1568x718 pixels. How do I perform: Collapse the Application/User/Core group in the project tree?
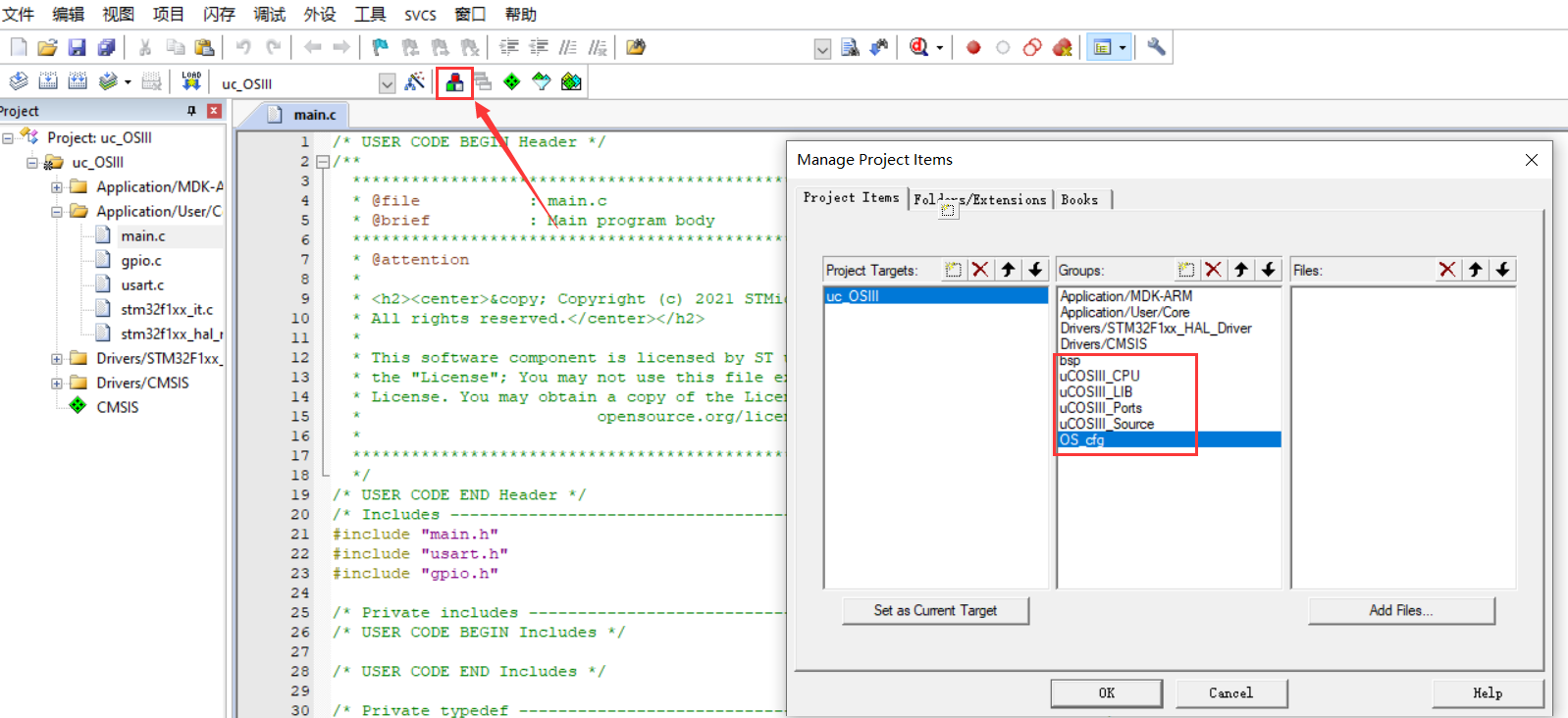(x=57, y=211)
